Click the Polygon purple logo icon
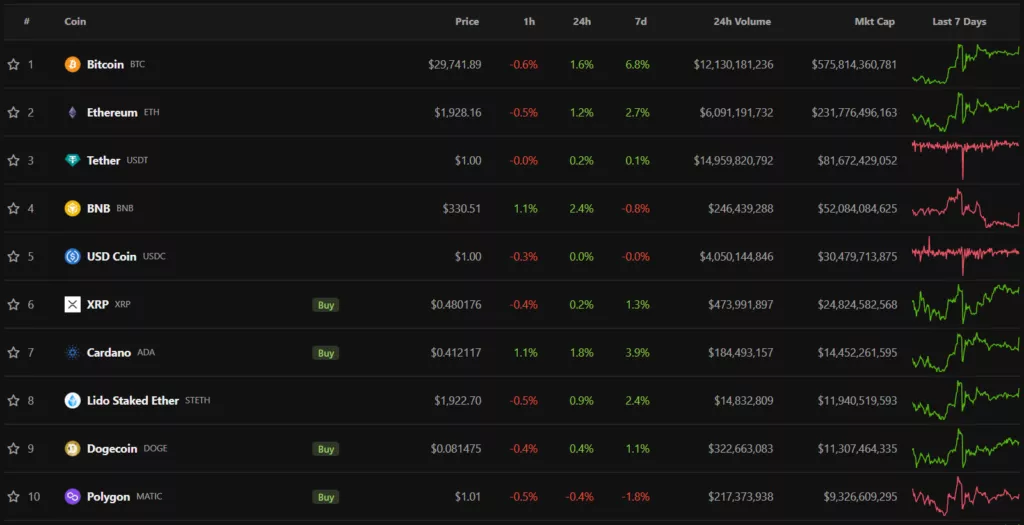1024x525 pixels. pyautogui.click(x=72, y=496)
